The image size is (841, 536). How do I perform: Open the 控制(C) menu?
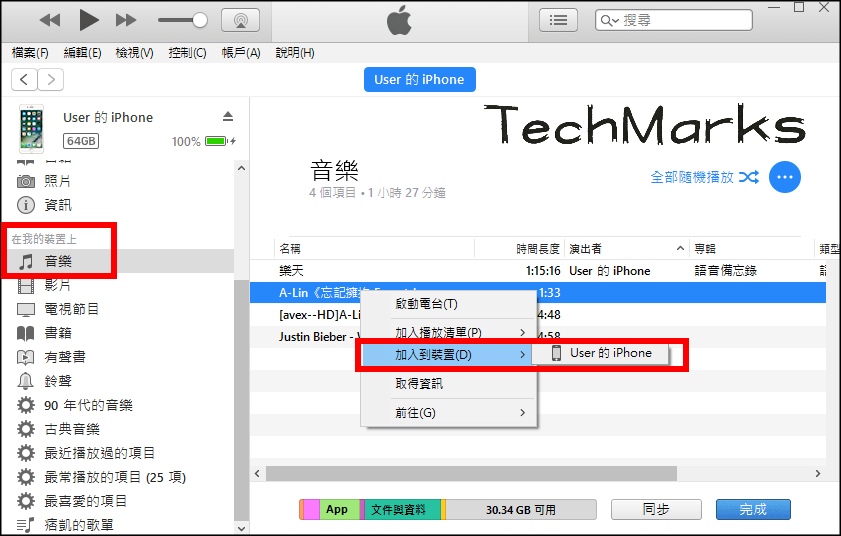point(187,53)
